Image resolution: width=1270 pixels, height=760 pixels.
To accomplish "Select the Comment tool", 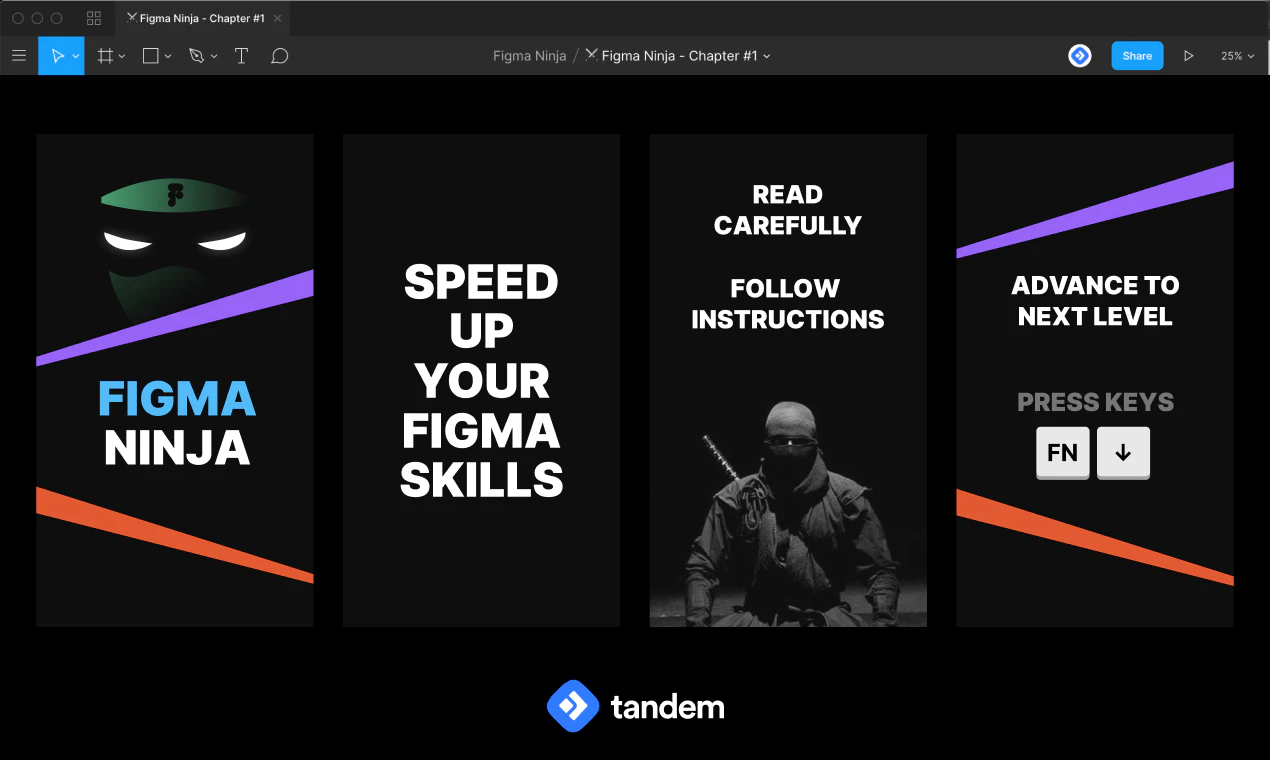I will pyautogui.click(x=280, y=56).
